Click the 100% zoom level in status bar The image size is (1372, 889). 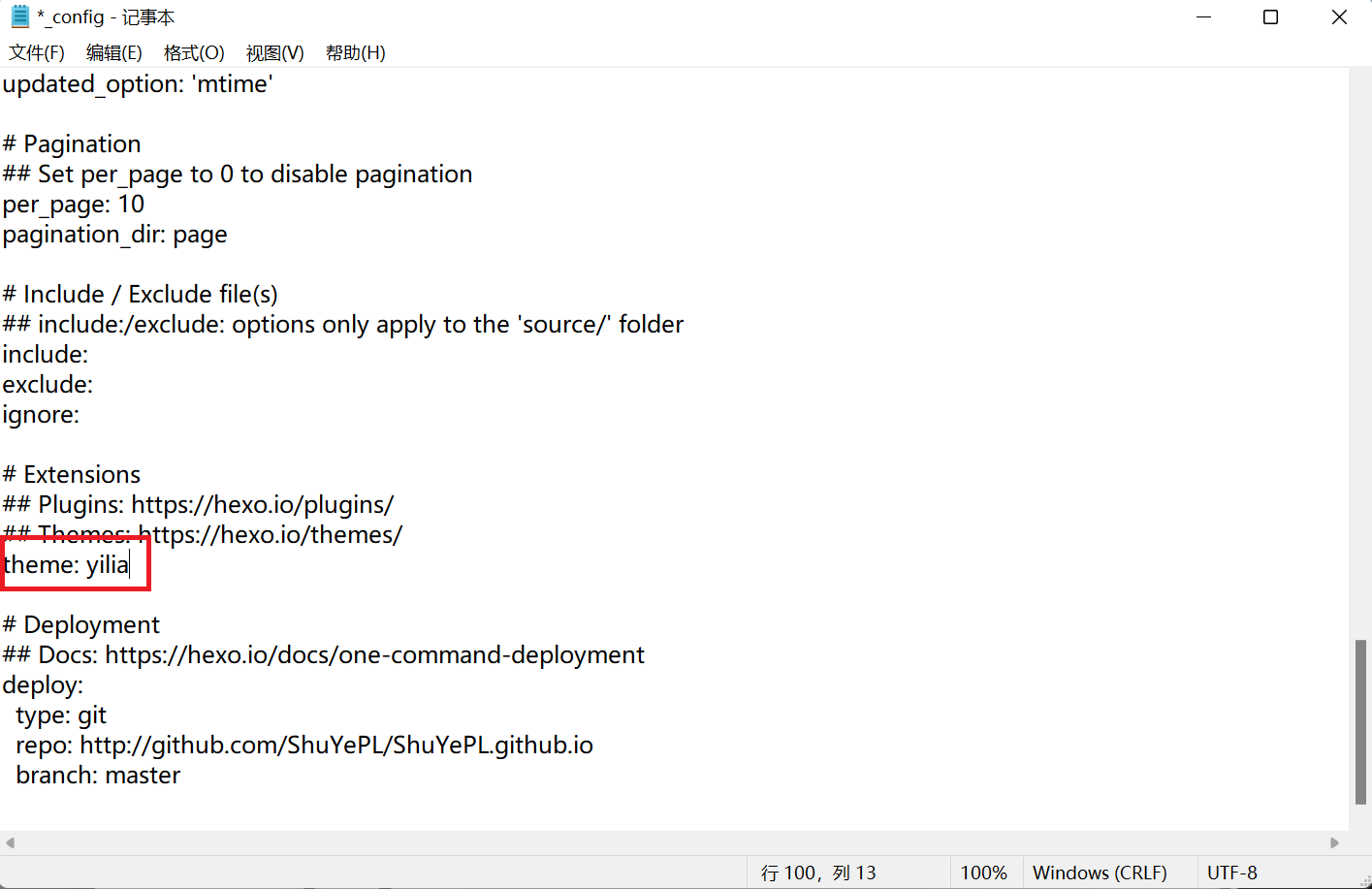point(983,873)
